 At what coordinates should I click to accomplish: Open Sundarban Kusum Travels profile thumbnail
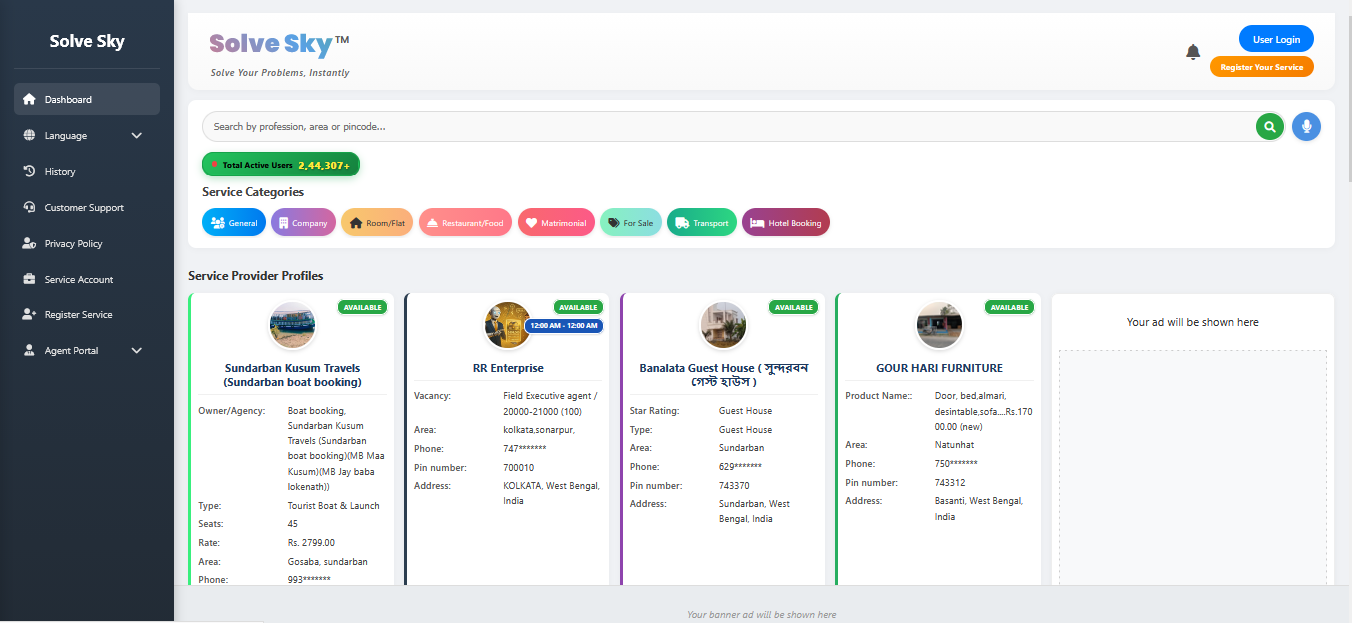[x=292, y=324]
